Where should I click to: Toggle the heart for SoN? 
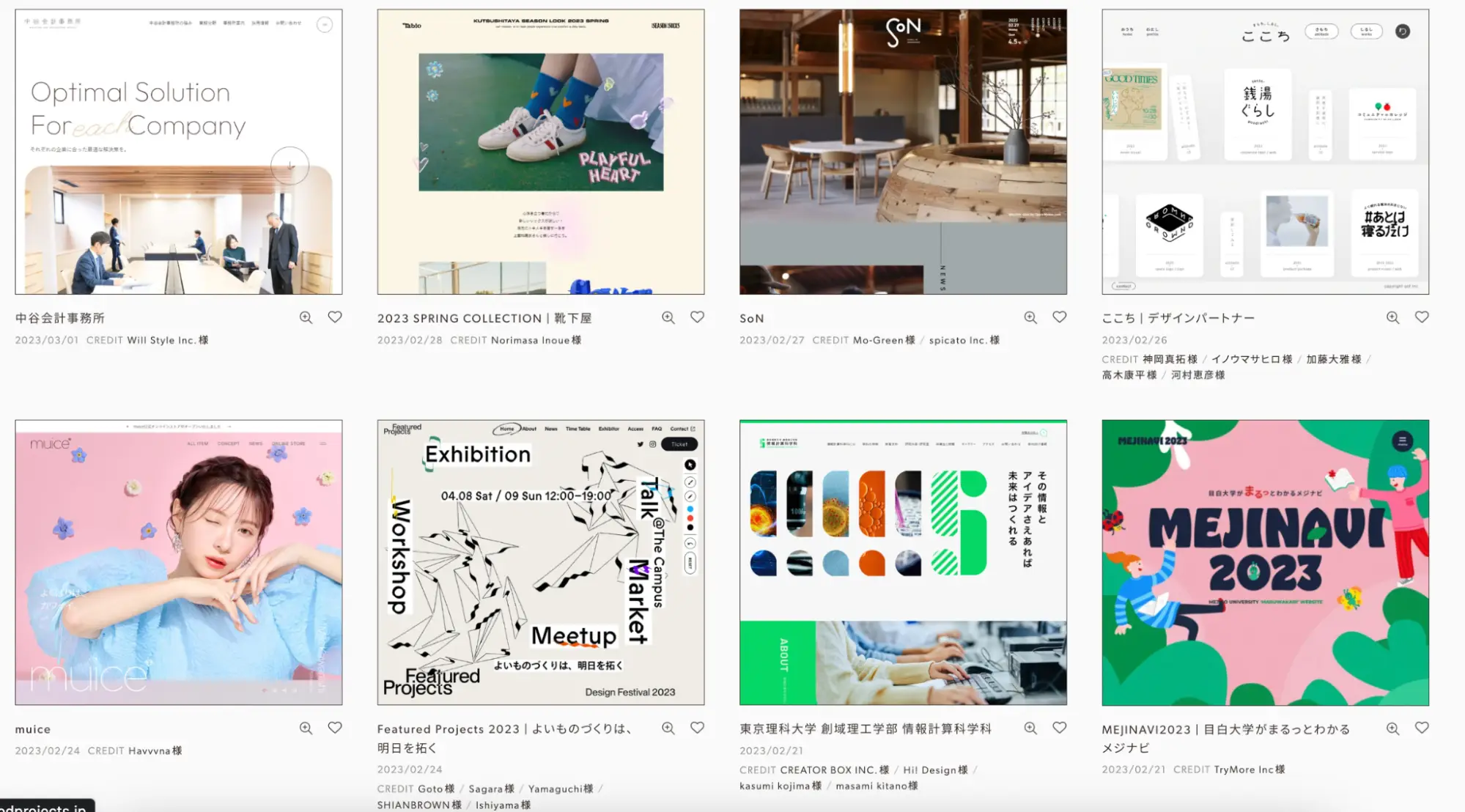pyautogui.click(x=1060, y=317)
